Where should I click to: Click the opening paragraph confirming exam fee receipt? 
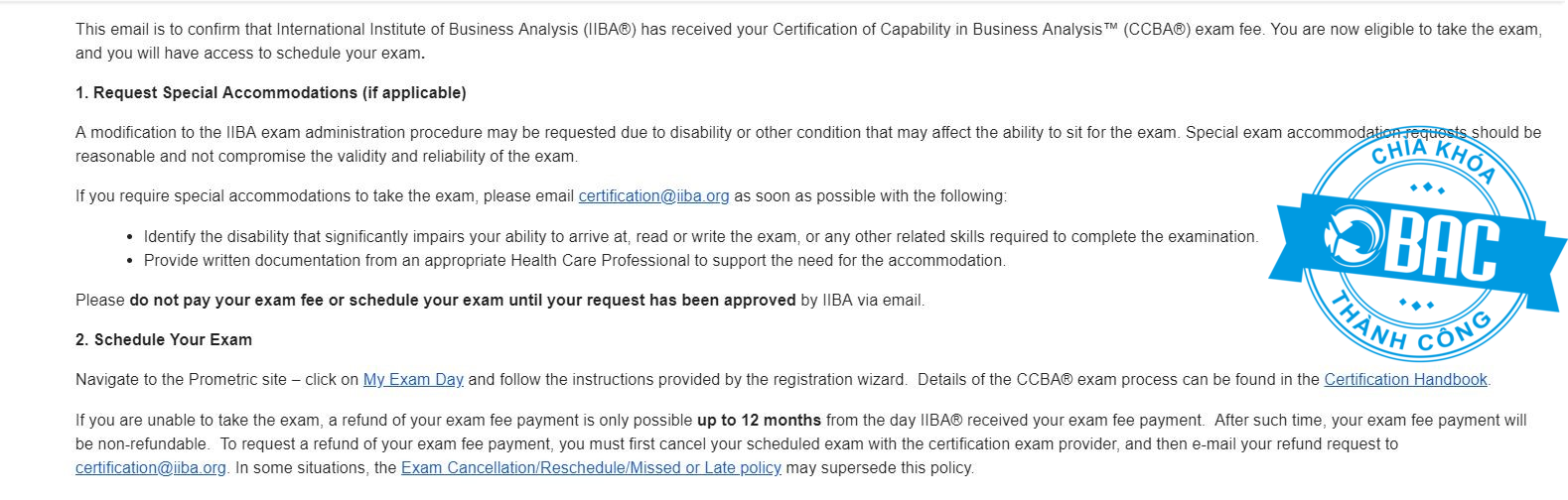coord(808,42)
